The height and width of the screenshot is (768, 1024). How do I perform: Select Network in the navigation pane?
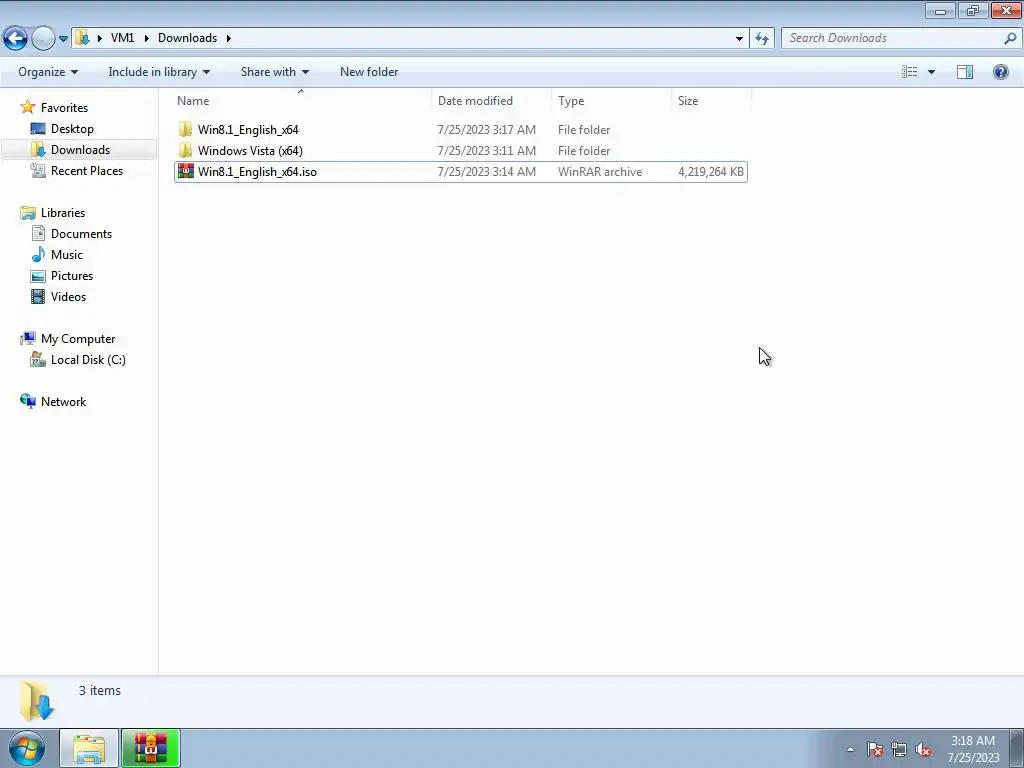click(63, 402)
